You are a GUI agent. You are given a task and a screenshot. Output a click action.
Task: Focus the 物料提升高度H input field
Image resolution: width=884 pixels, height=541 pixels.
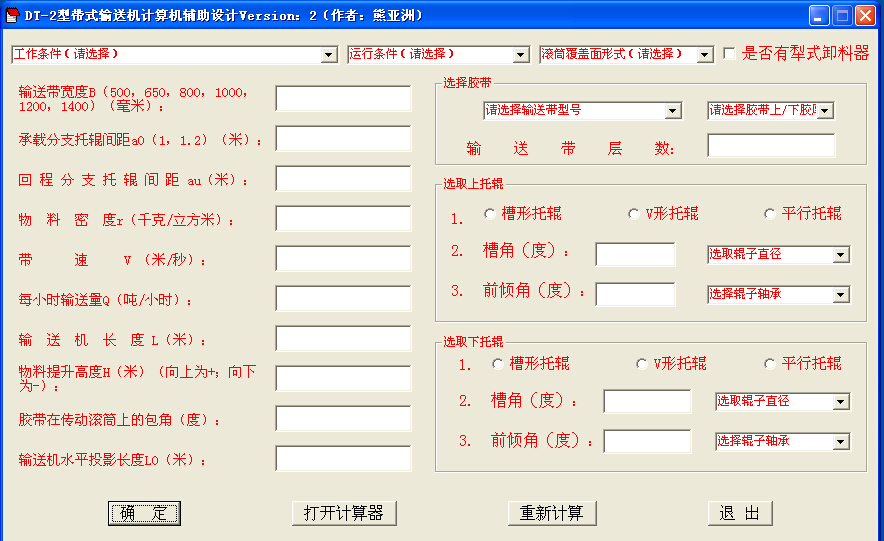[x=343, y=379]
